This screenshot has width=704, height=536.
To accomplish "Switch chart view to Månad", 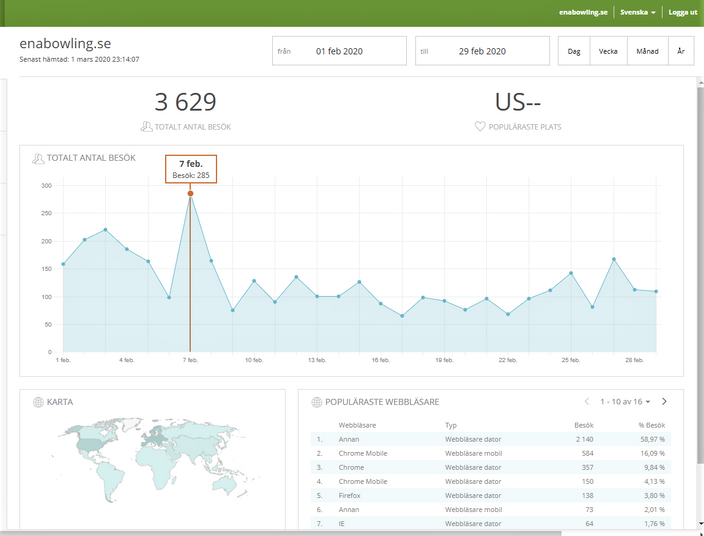I will coord(647,51).
